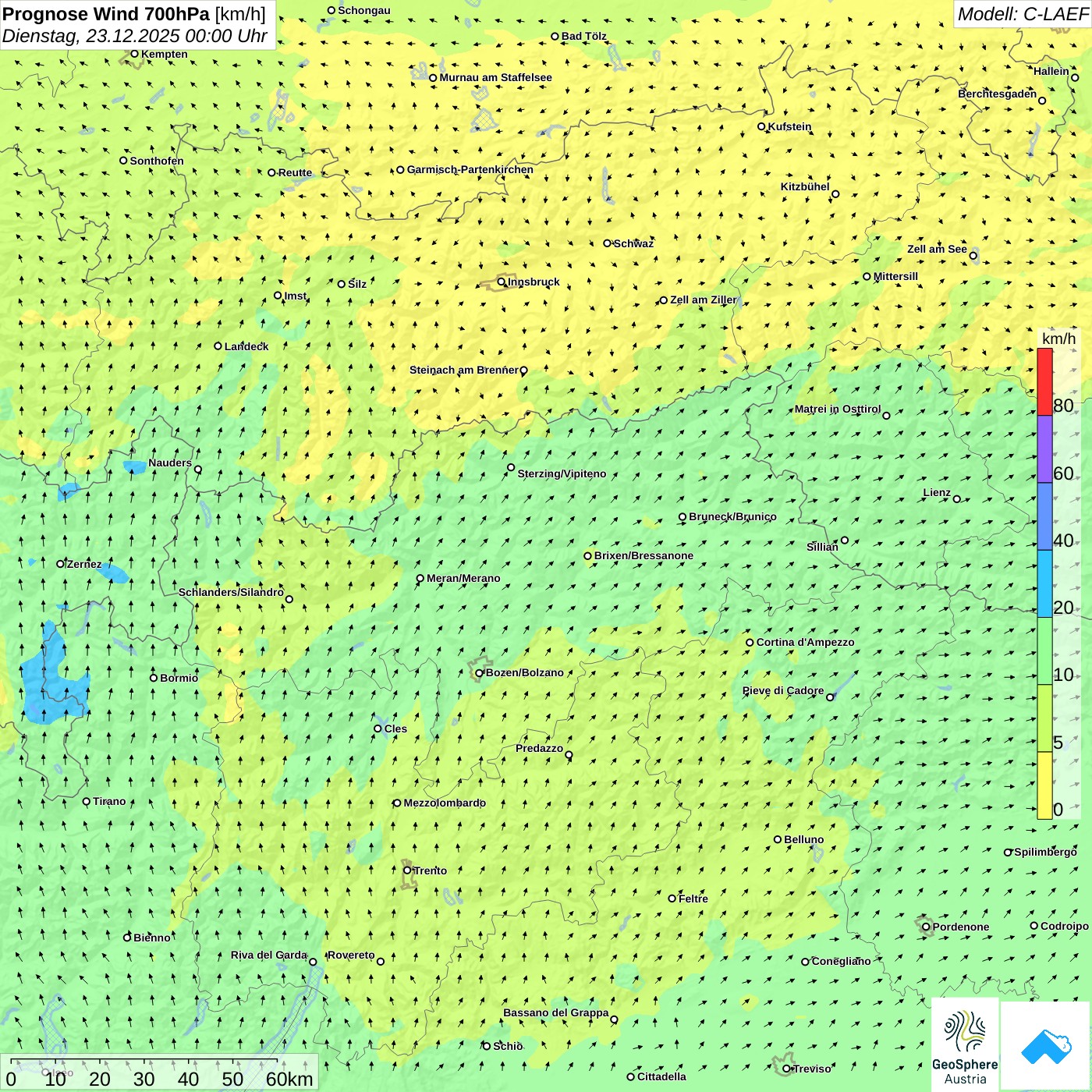
Task: Click the 'Berchtesgaden' label
Action: pyautogui.click(x=998, y=94)
